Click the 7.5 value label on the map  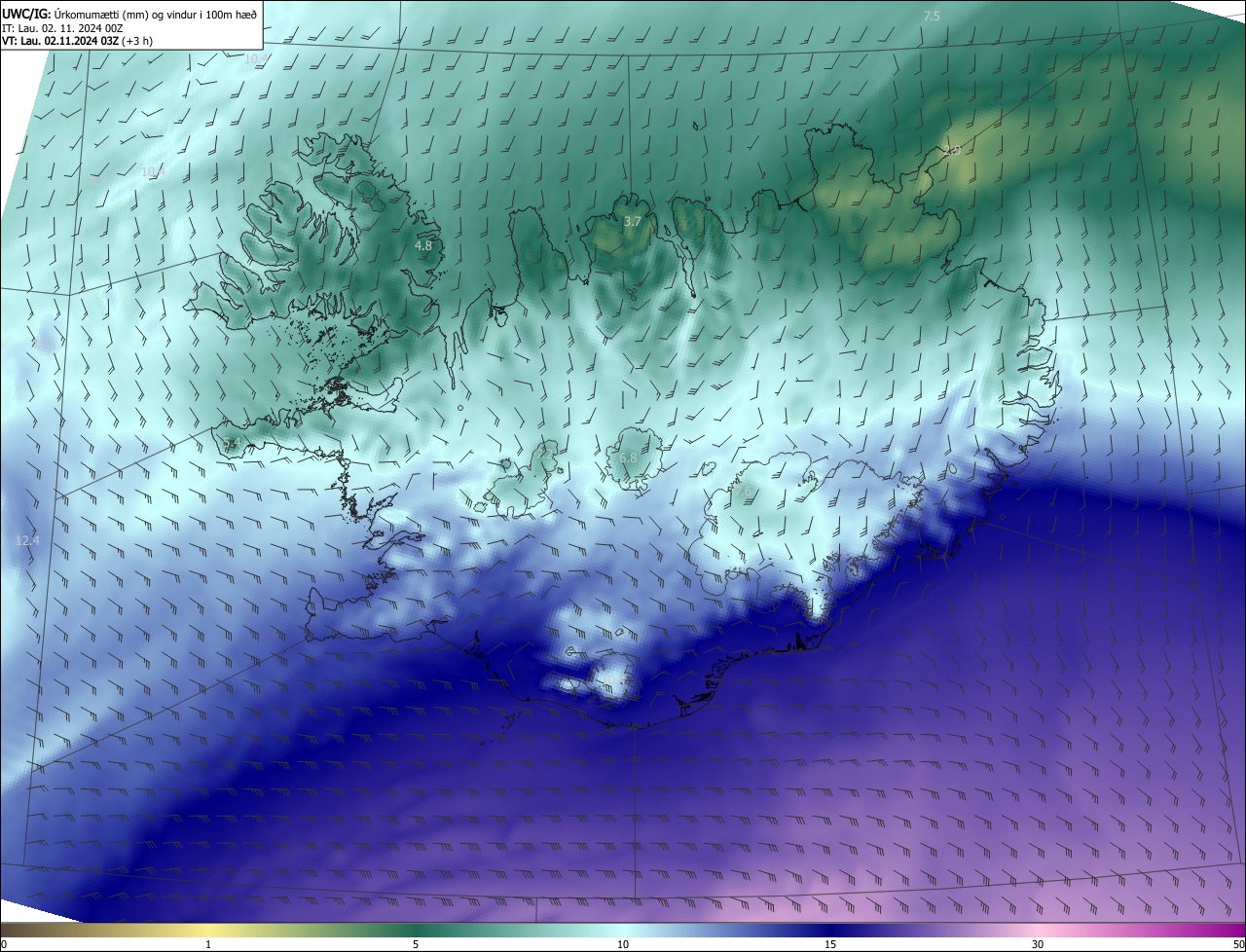pos(932,16)
